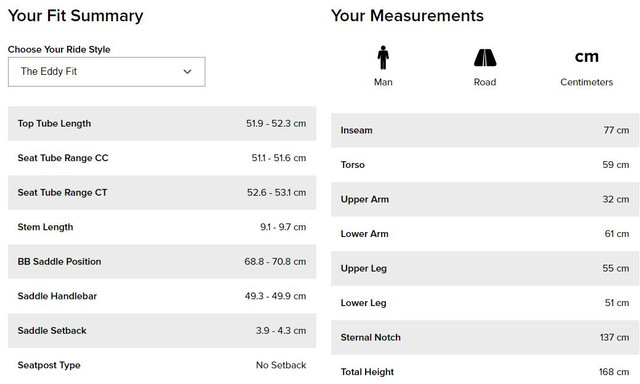Screen dimensions: 640x384
Task: Select the Top Tube Length row label
Action: (54, 124)
